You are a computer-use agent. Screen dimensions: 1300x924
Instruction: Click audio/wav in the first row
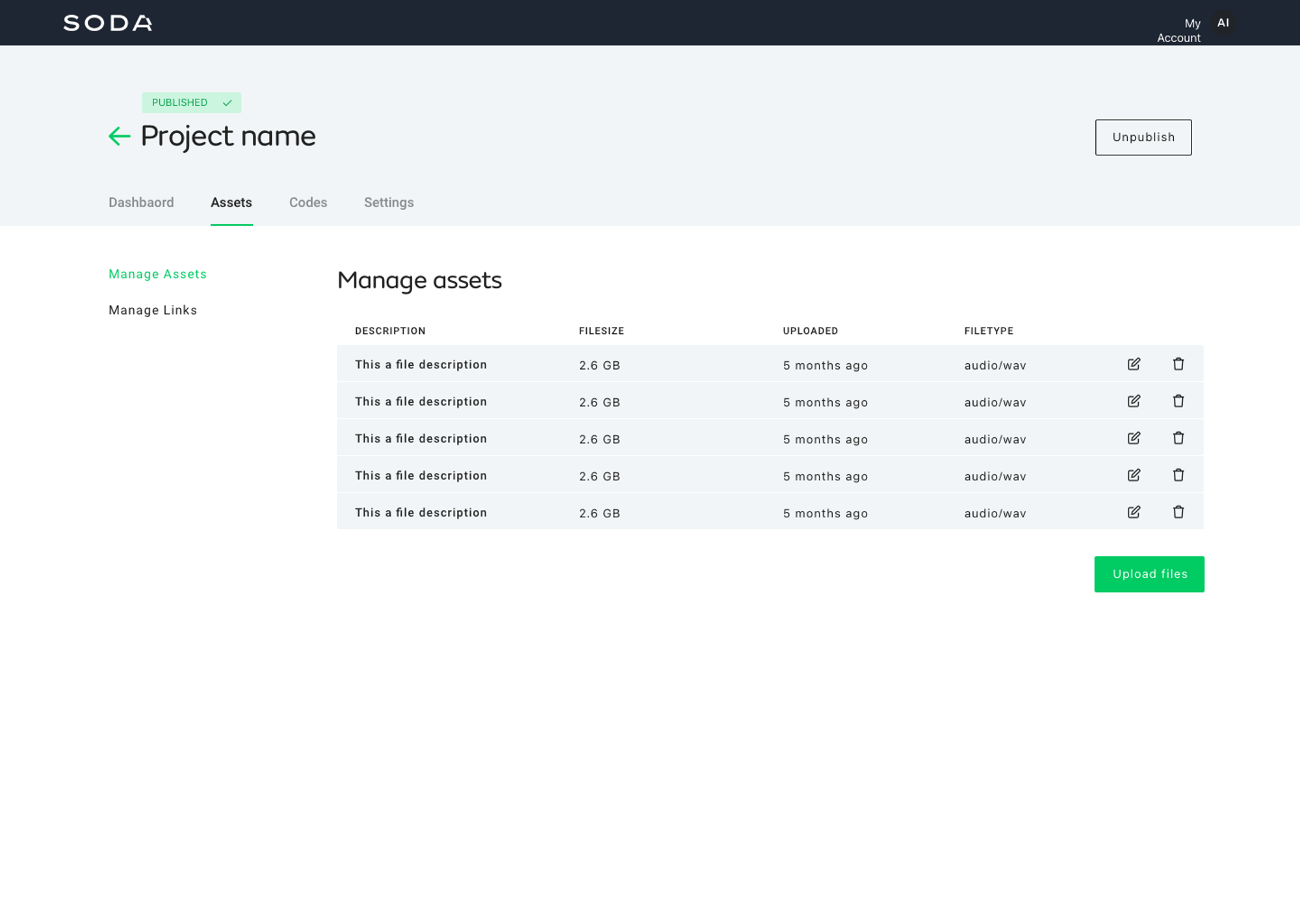[x=995, y=365]
